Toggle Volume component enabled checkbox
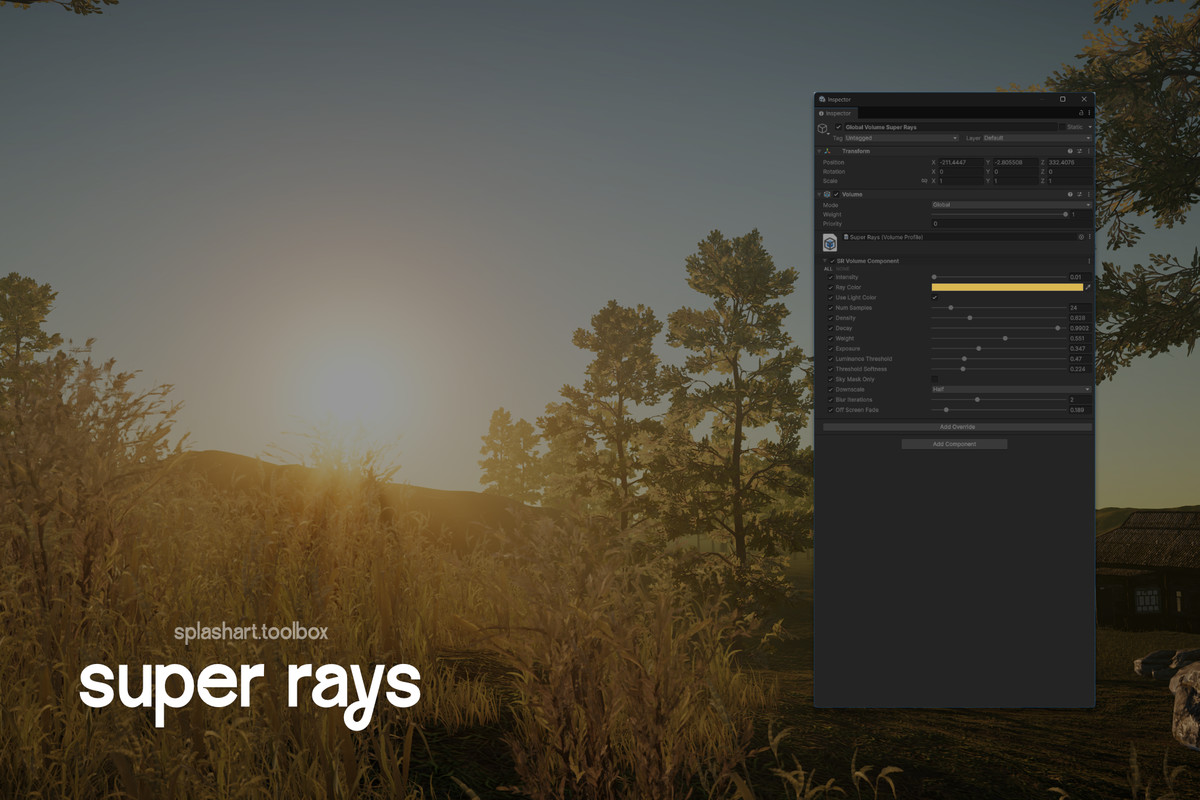The image size is (1200, 800). click(x=836, y=194)
